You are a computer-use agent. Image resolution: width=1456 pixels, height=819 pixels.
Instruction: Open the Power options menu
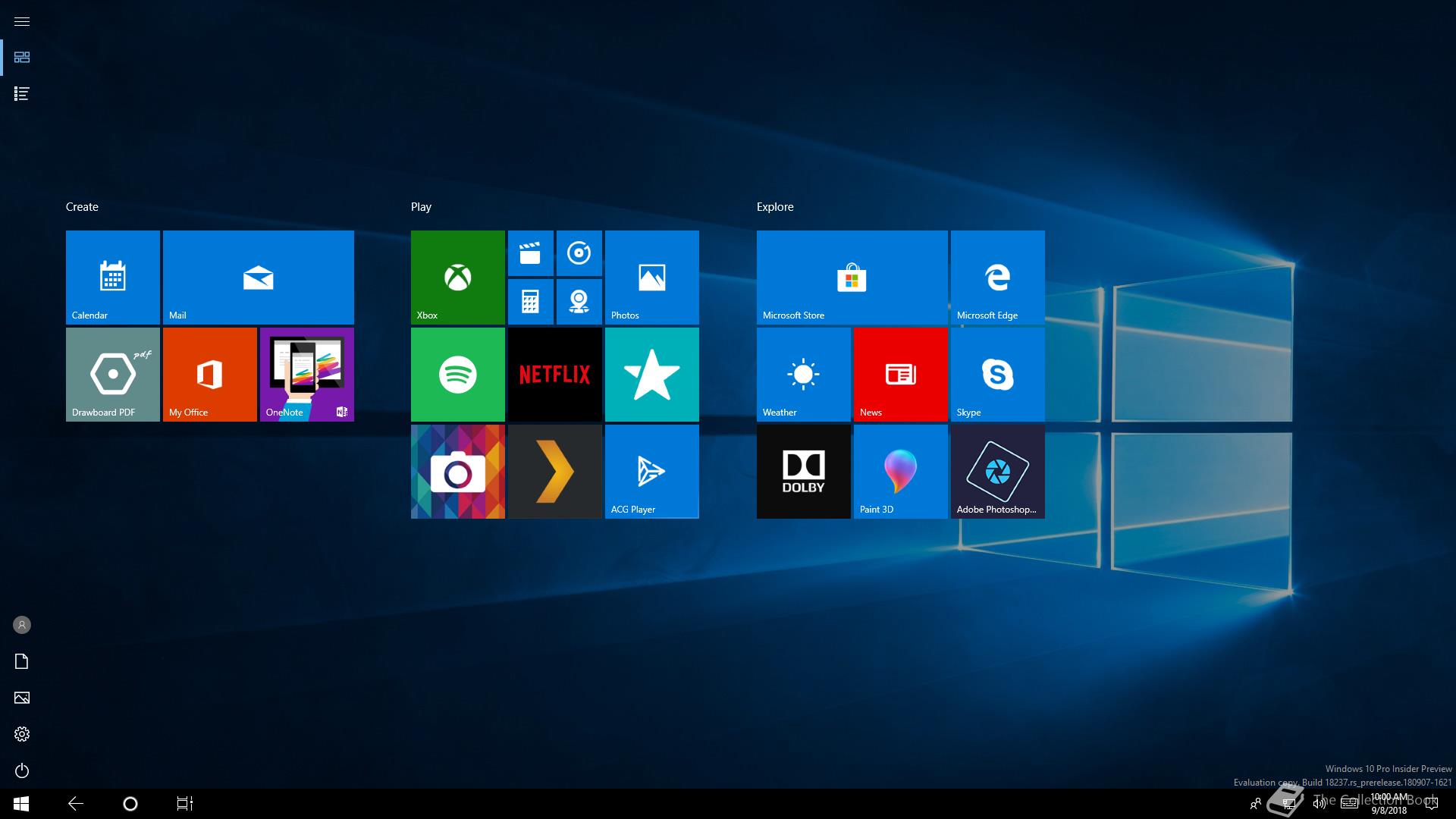click(22, 770)
